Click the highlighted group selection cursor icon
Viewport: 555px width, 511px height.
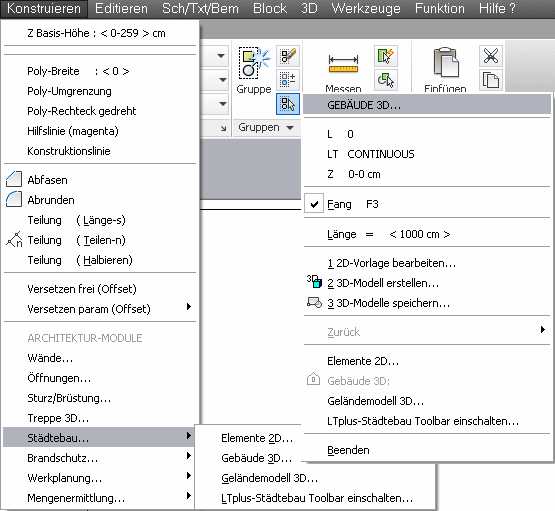288,104
